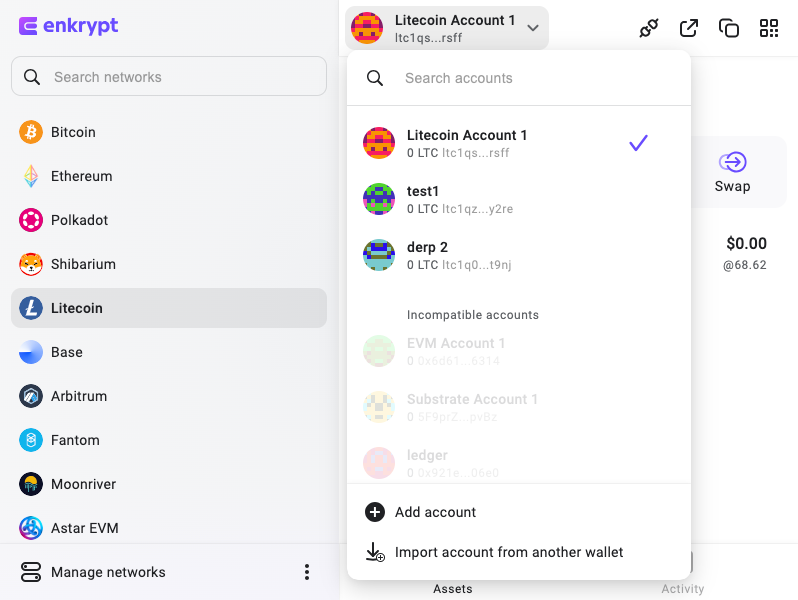Select the Ethereum network

[169, 176]
